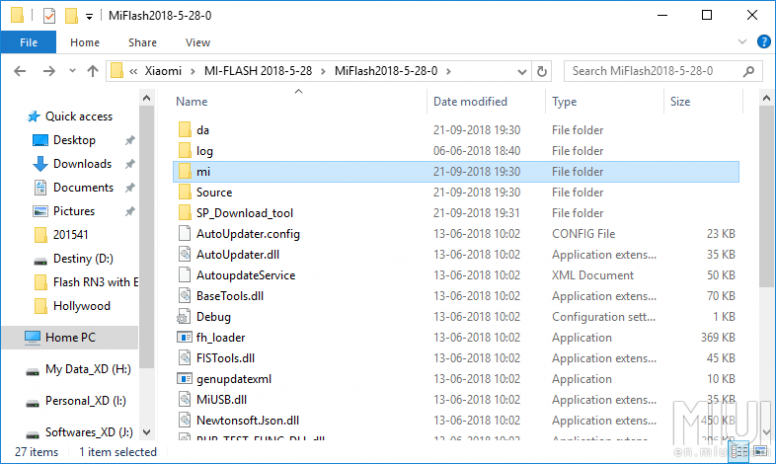
Task: Sort by the Date modified column
Action: coord(470,101)
